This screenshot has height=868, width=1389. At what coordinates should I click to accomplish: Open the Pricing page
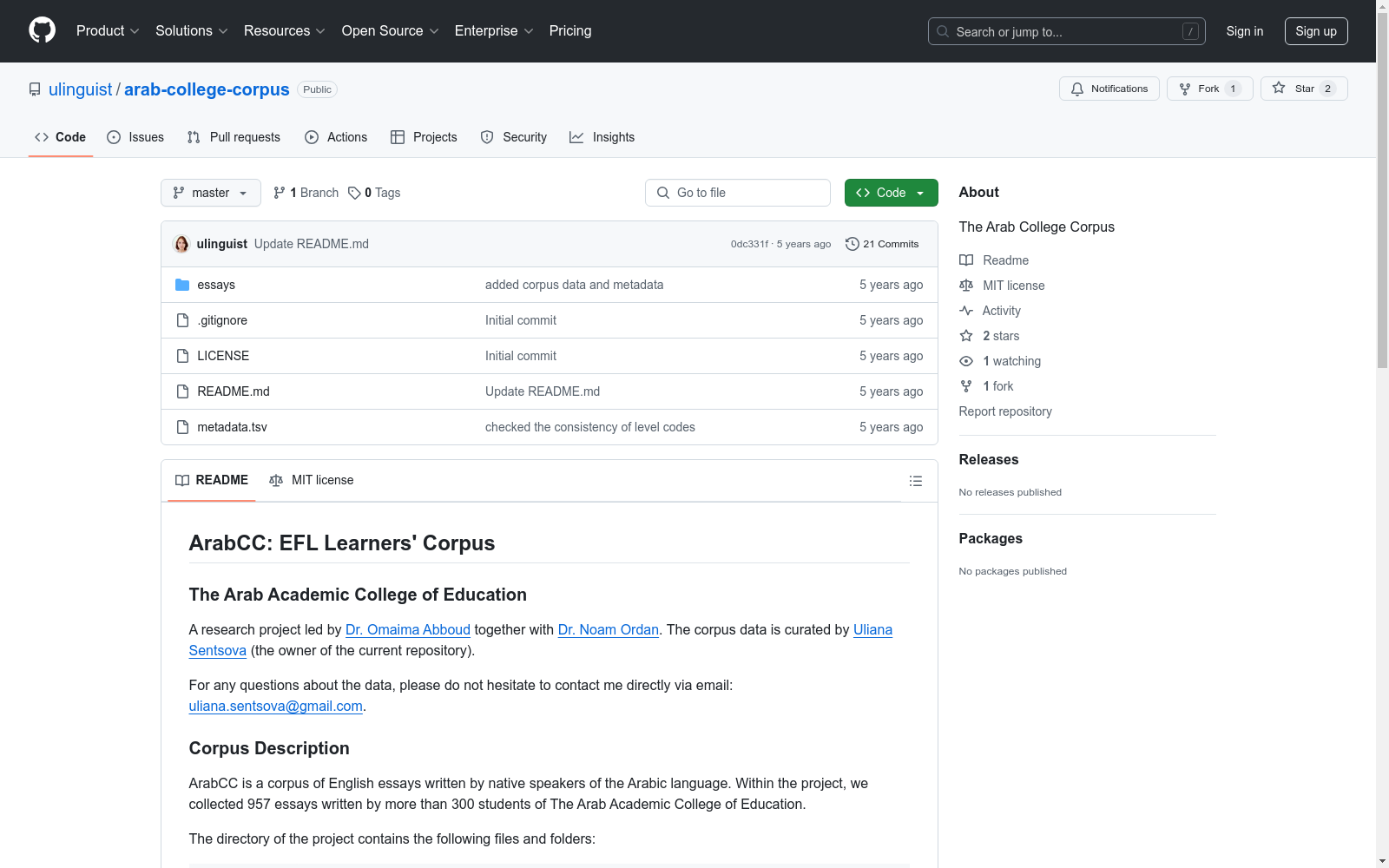click(x=570, y=30)
